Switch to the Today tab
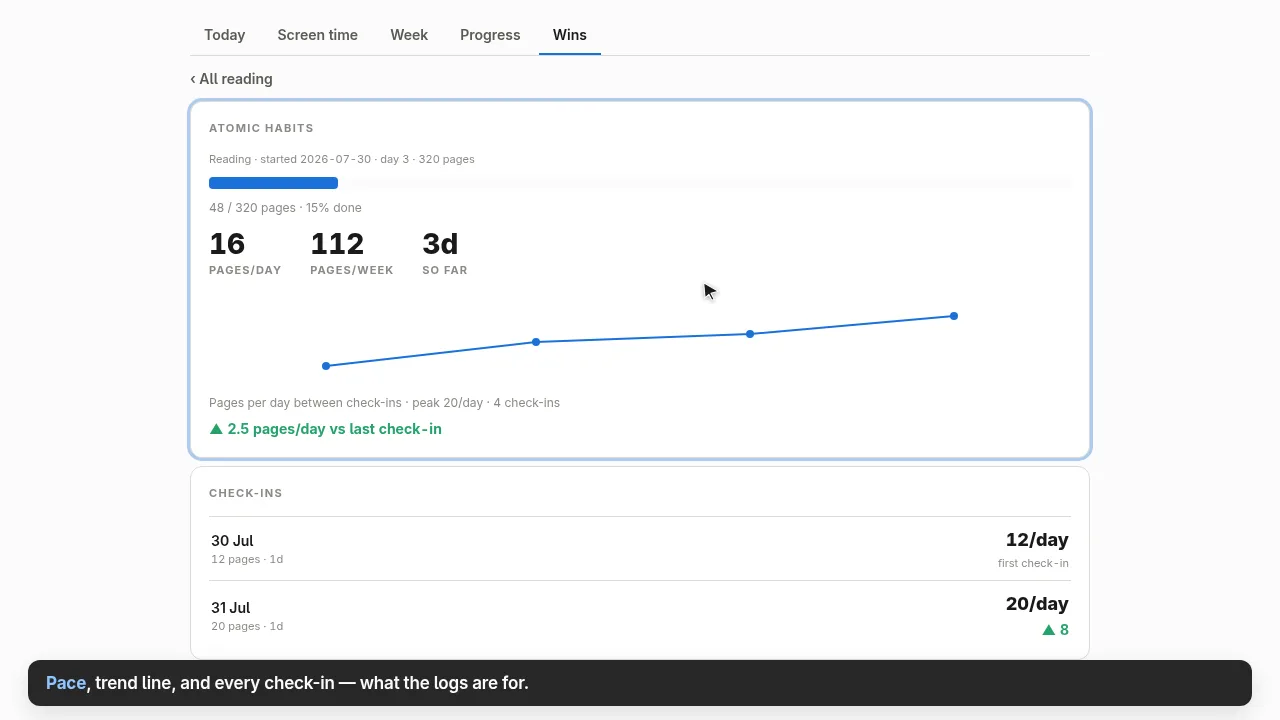 point(224,35)
